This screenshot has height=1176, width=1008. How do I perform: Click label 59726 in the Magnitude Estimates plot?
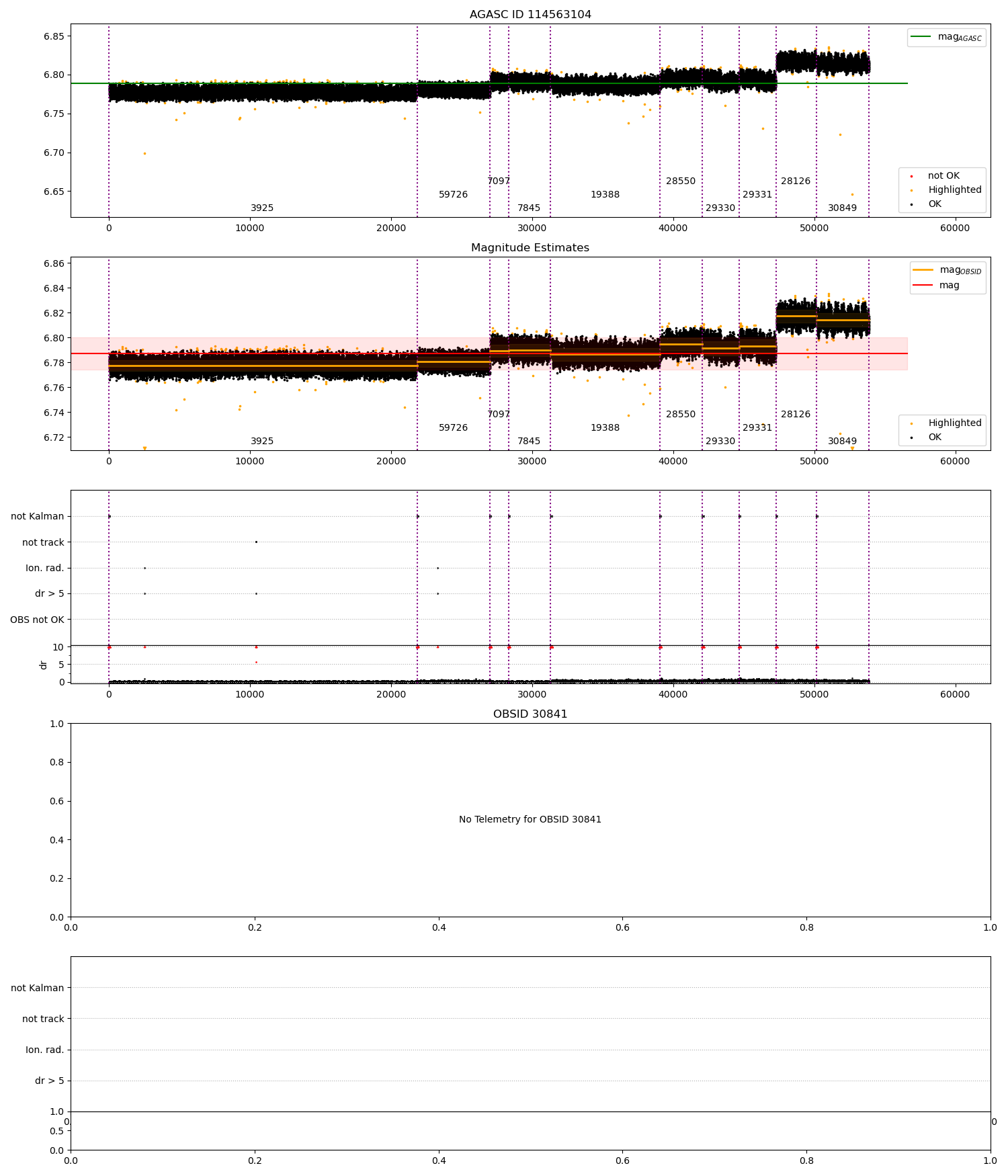pyautogui.click(x=454, y=428)
